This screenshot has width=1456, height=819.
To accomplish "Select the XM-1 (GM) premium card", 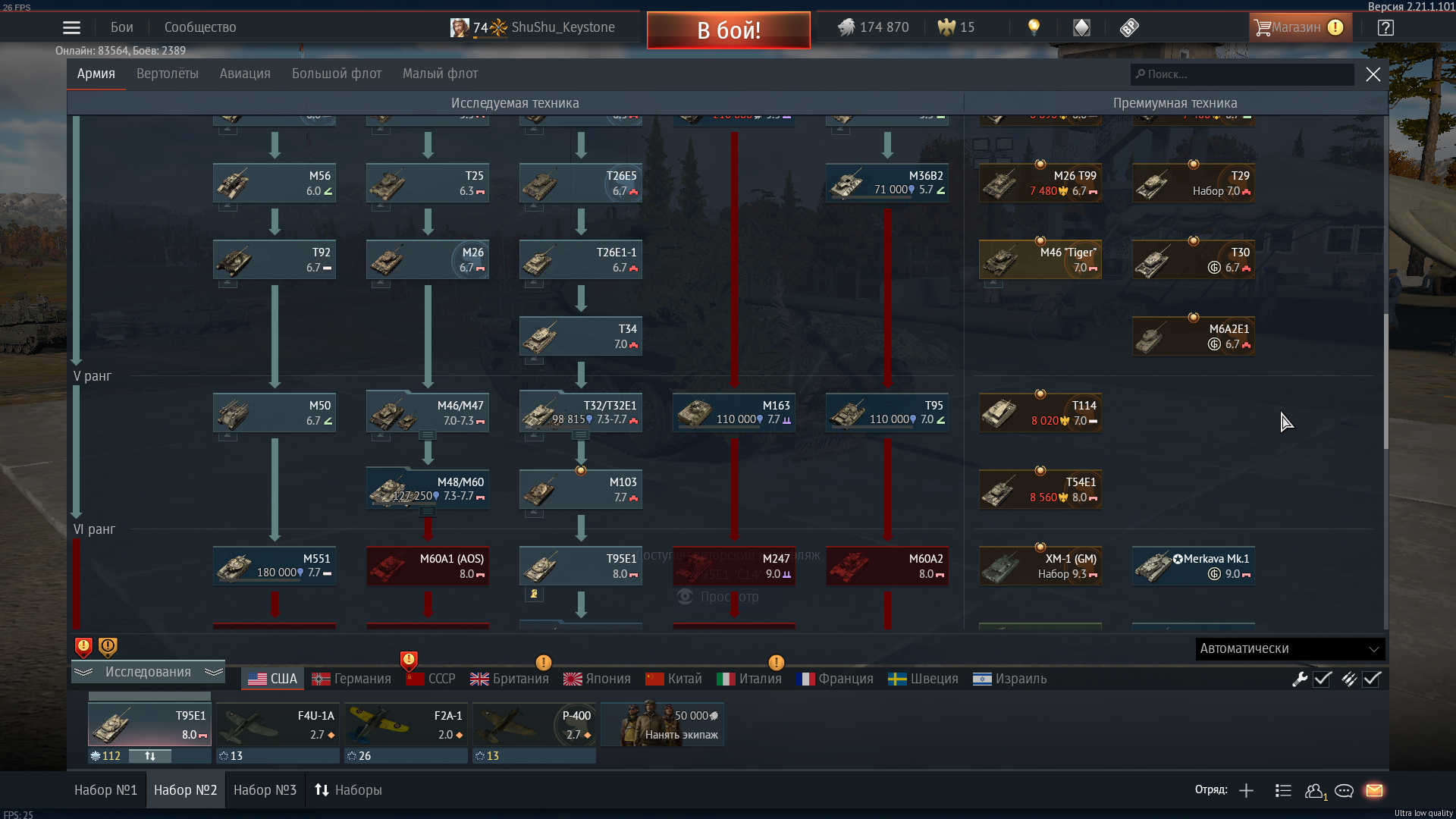I will [x=1040, y=566].
